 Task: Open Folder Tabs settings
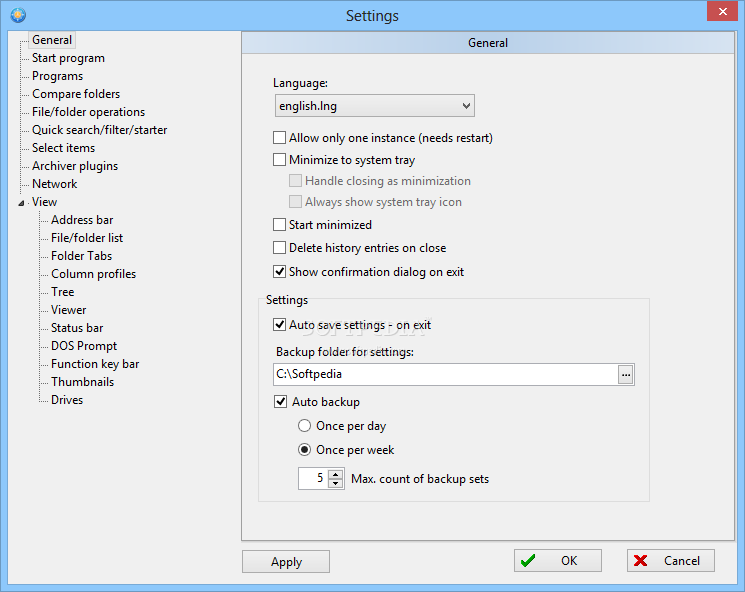[x=82, y=256]
